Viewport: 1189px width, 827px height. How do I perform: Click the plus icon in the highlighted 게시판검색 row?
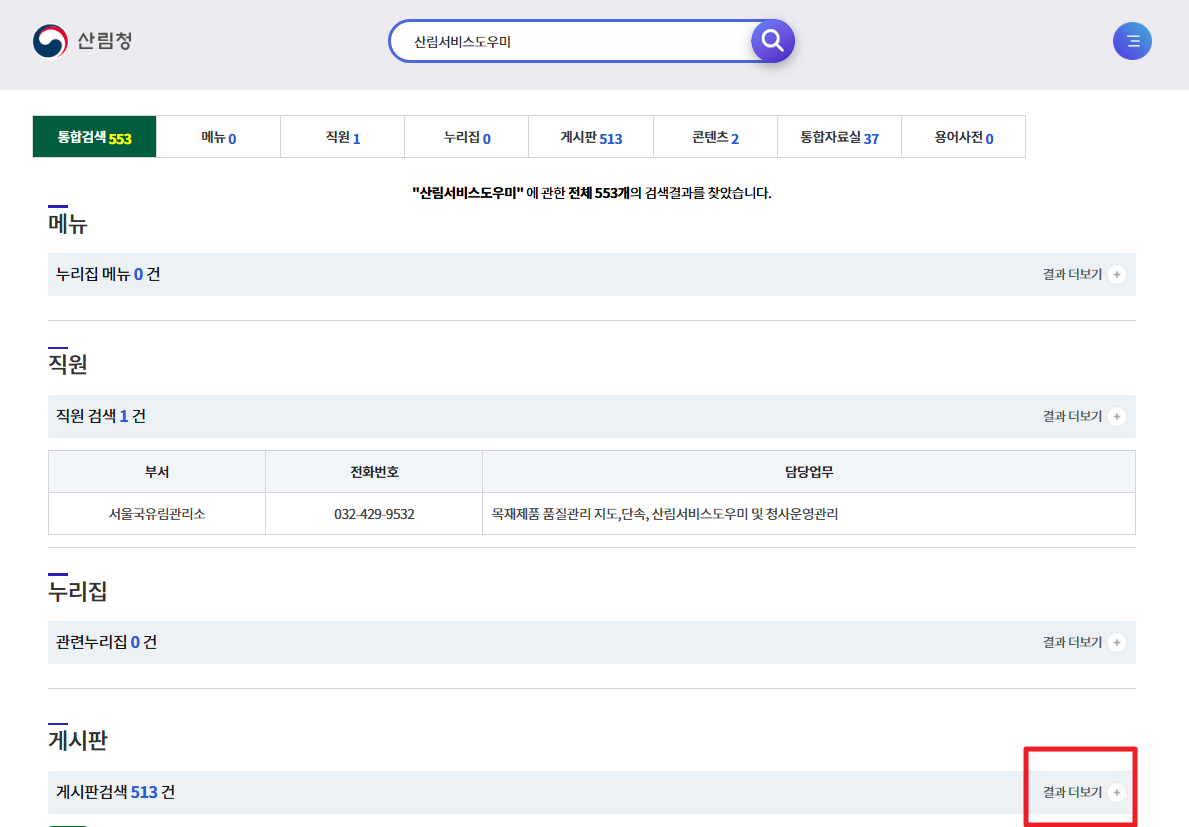(x=1116, y=790)
